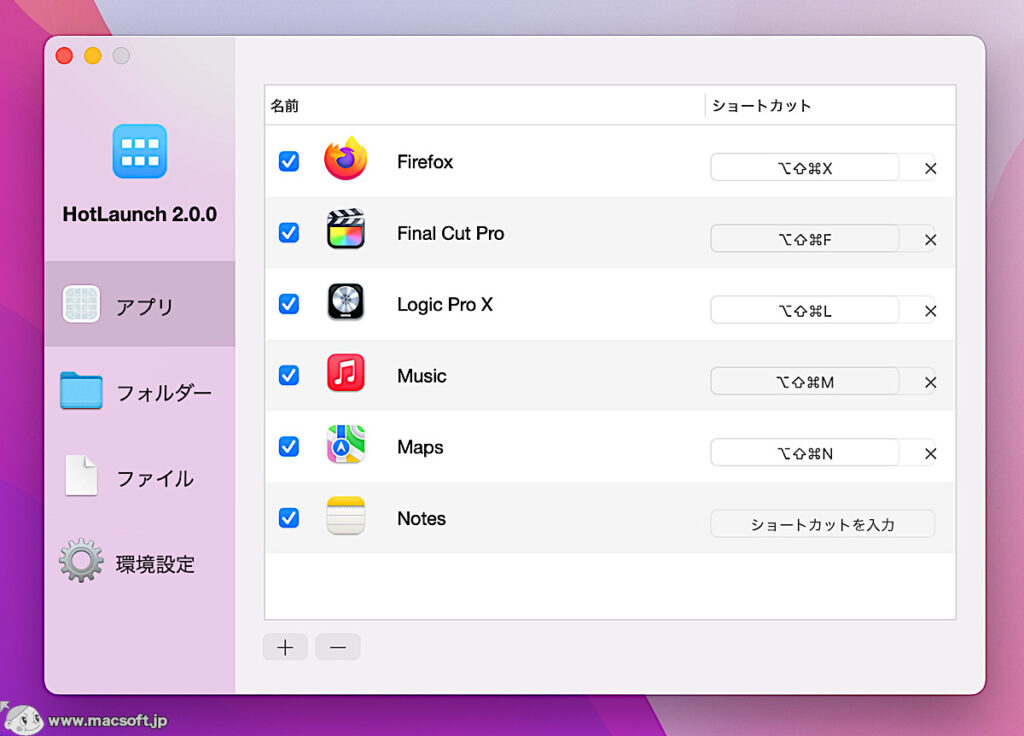This screenshot has height=736, width=1024.
Task: Add an app with the plus button
Action: [x=285, y=647]
